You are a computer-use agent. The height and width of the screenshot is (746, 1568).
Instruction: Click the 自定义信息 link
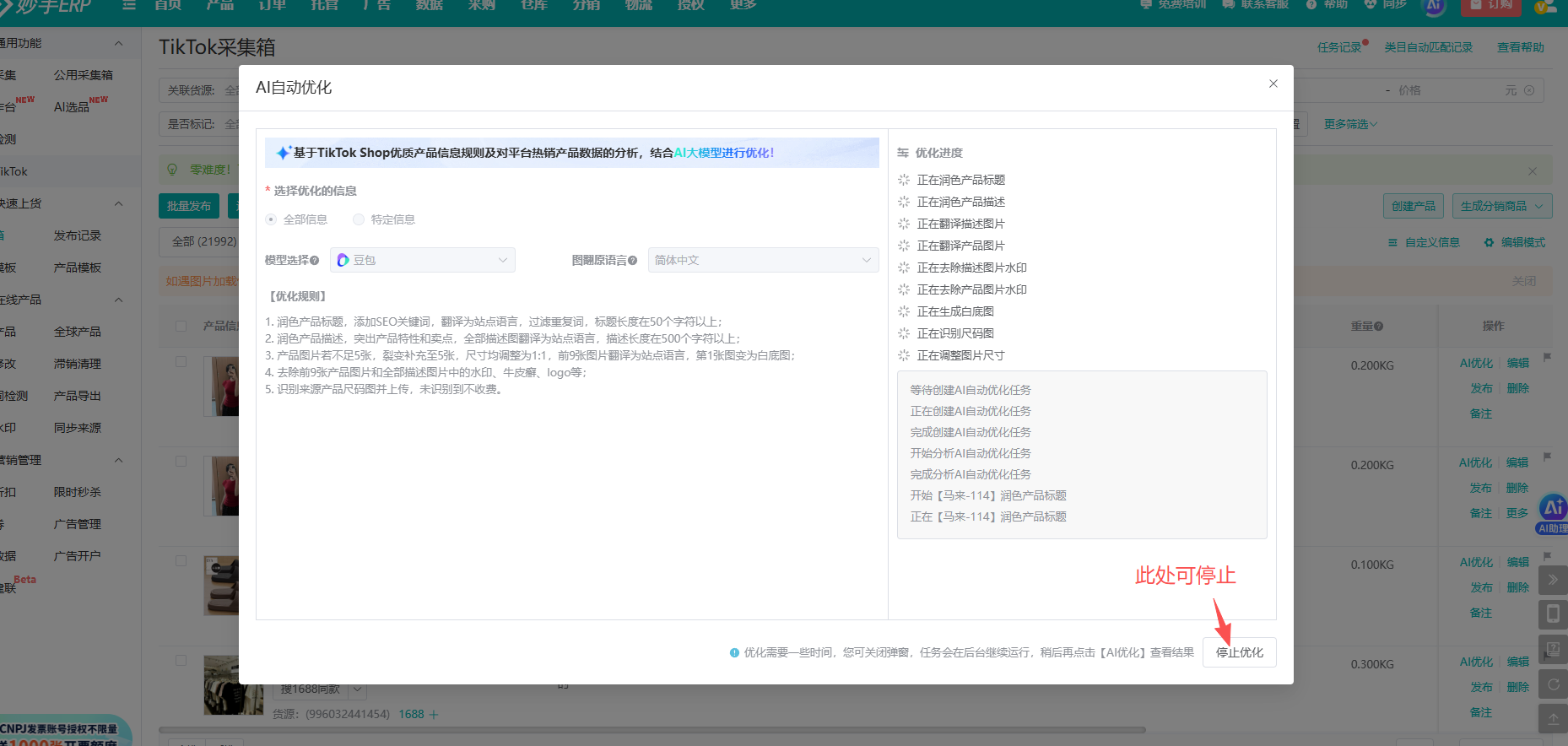[x=1424, y=242]
